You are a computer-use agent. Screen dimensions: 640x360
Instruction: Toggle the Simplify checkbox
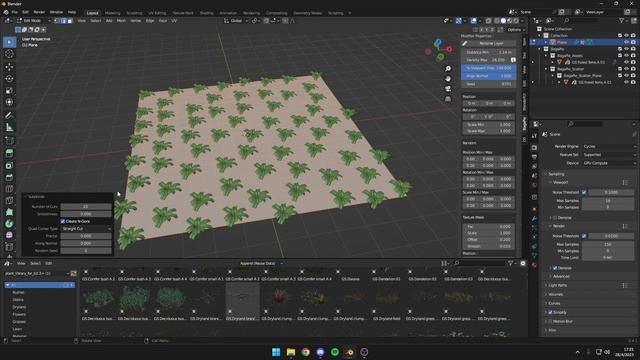pos(550,312)
